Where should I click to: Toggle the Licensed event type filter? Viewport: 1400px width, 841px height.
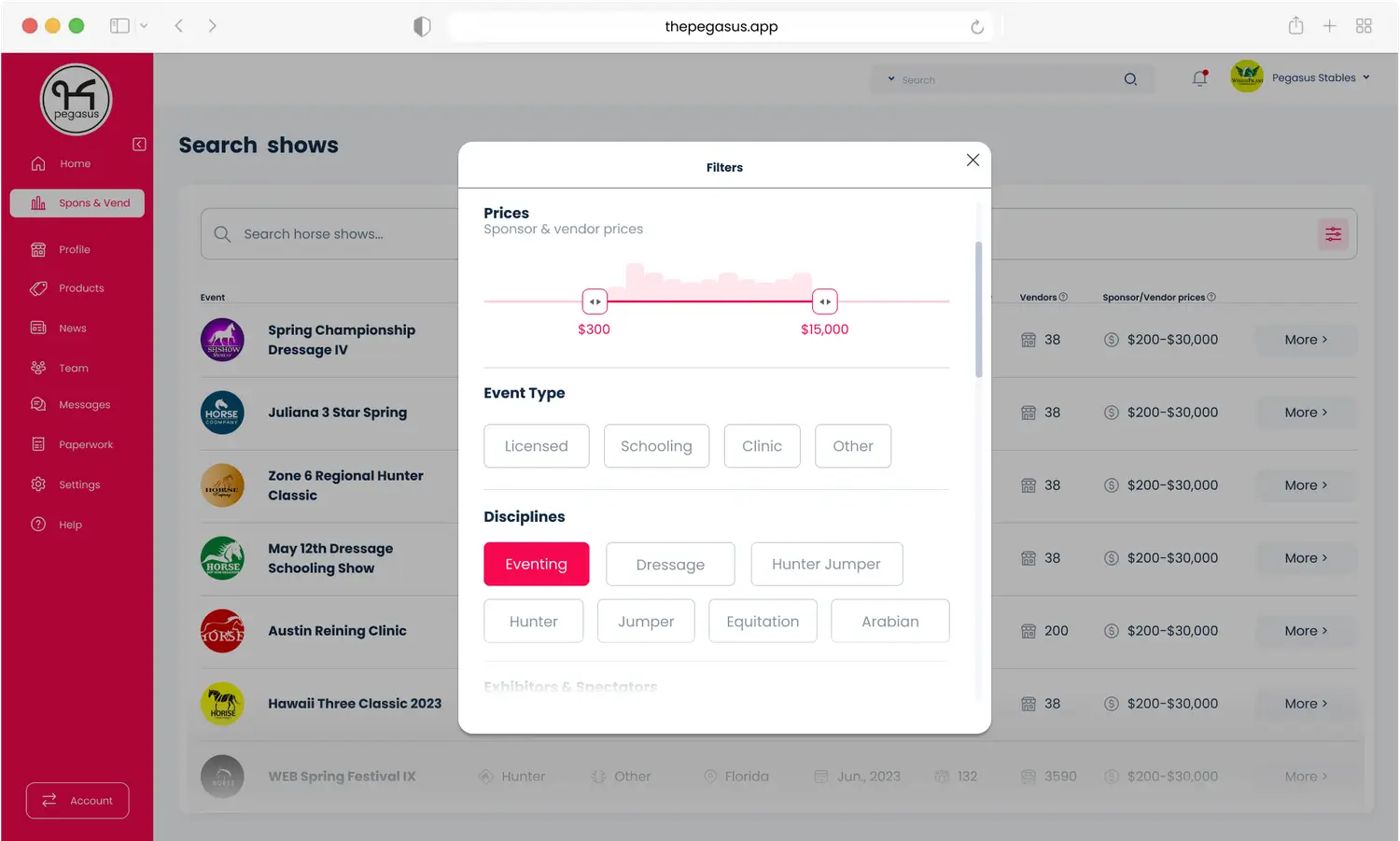tap(536, 446)
